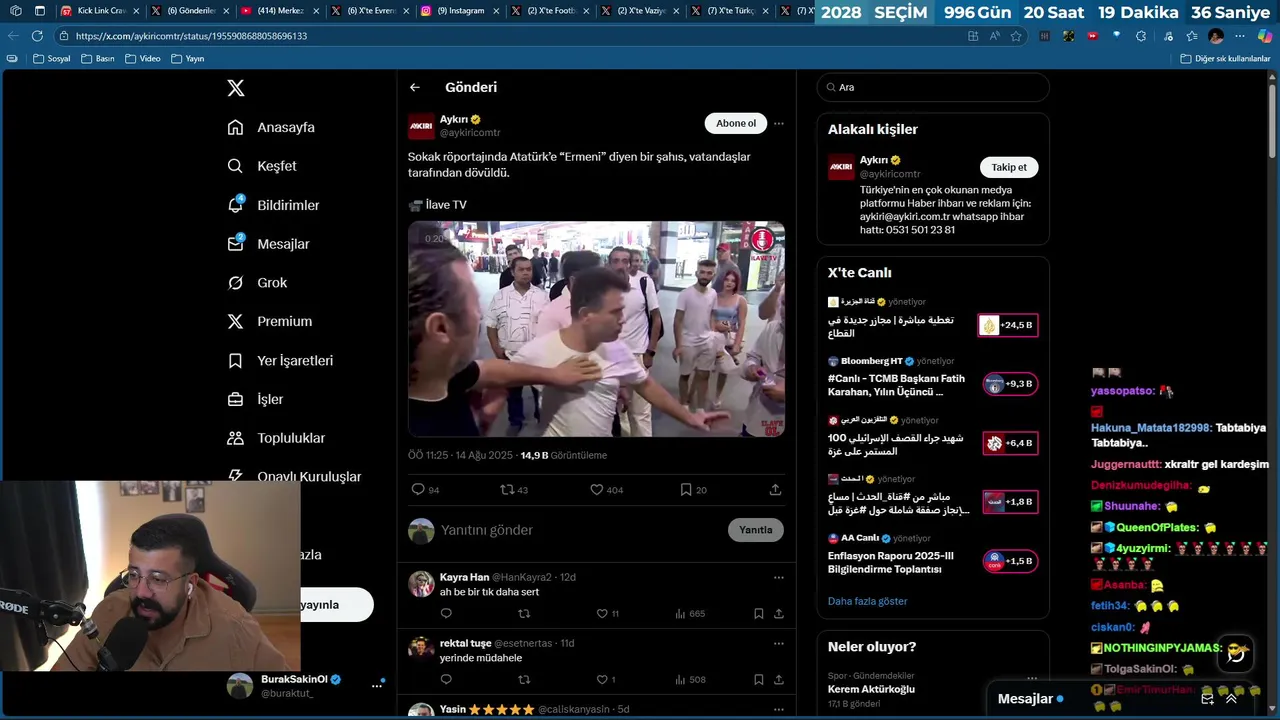Switch to (414) Merkez YouTube tab

279,11
